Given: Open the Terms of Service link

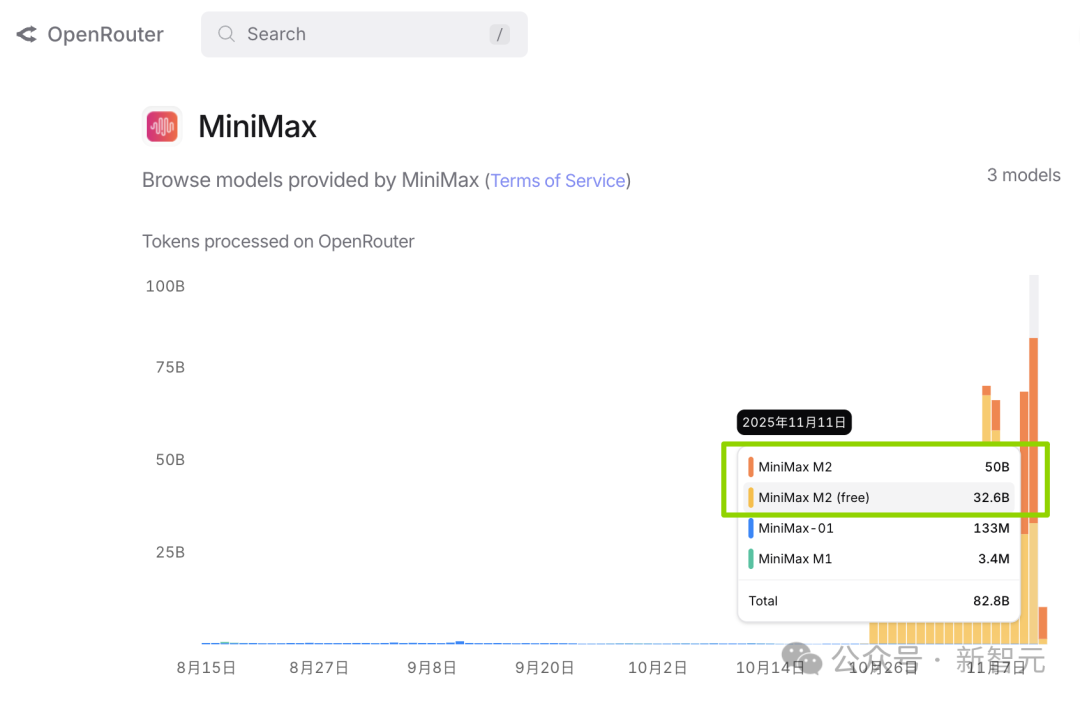Looking at the screenshot, I should 558,180.
